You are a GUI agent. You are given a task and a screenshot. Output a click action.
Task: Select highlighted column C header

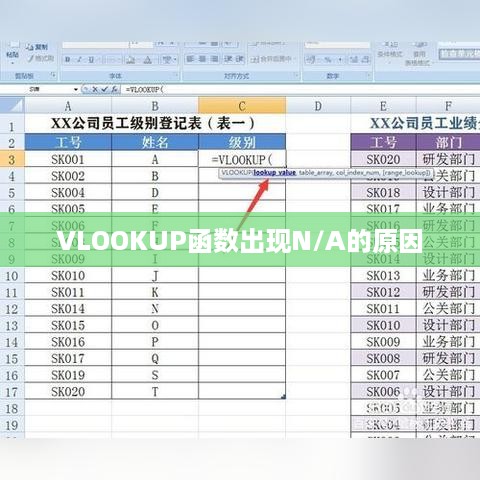coord(242,106)
